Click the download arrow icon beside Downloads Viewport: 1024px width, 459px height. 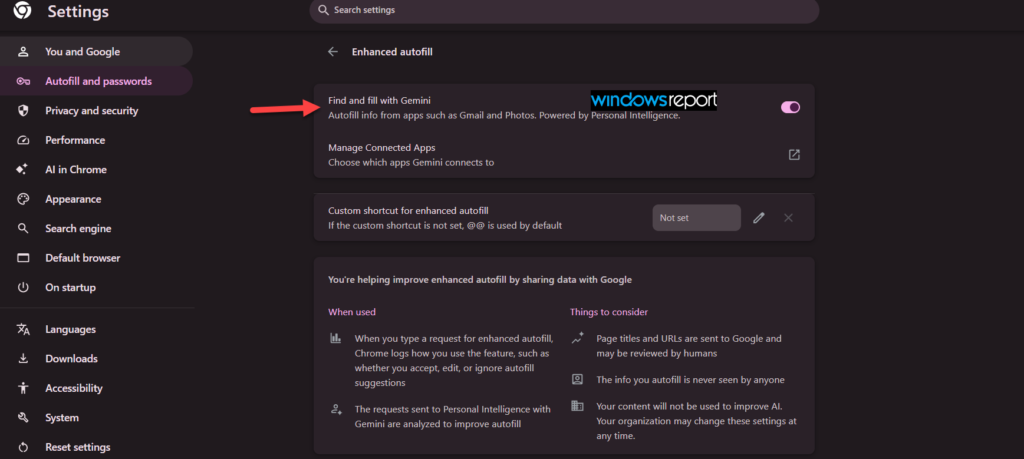point(24,358)
